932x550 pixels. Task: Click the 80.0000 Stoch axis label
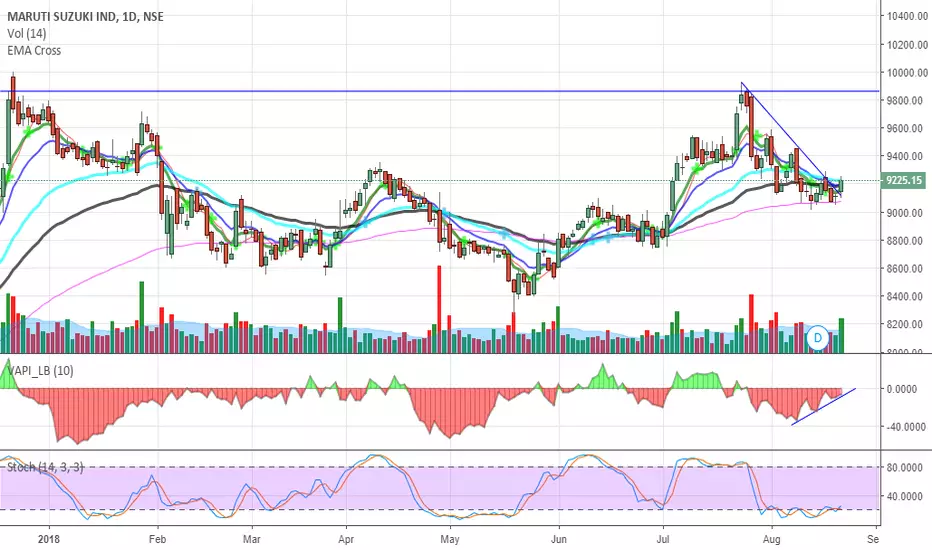coord(906,467)
